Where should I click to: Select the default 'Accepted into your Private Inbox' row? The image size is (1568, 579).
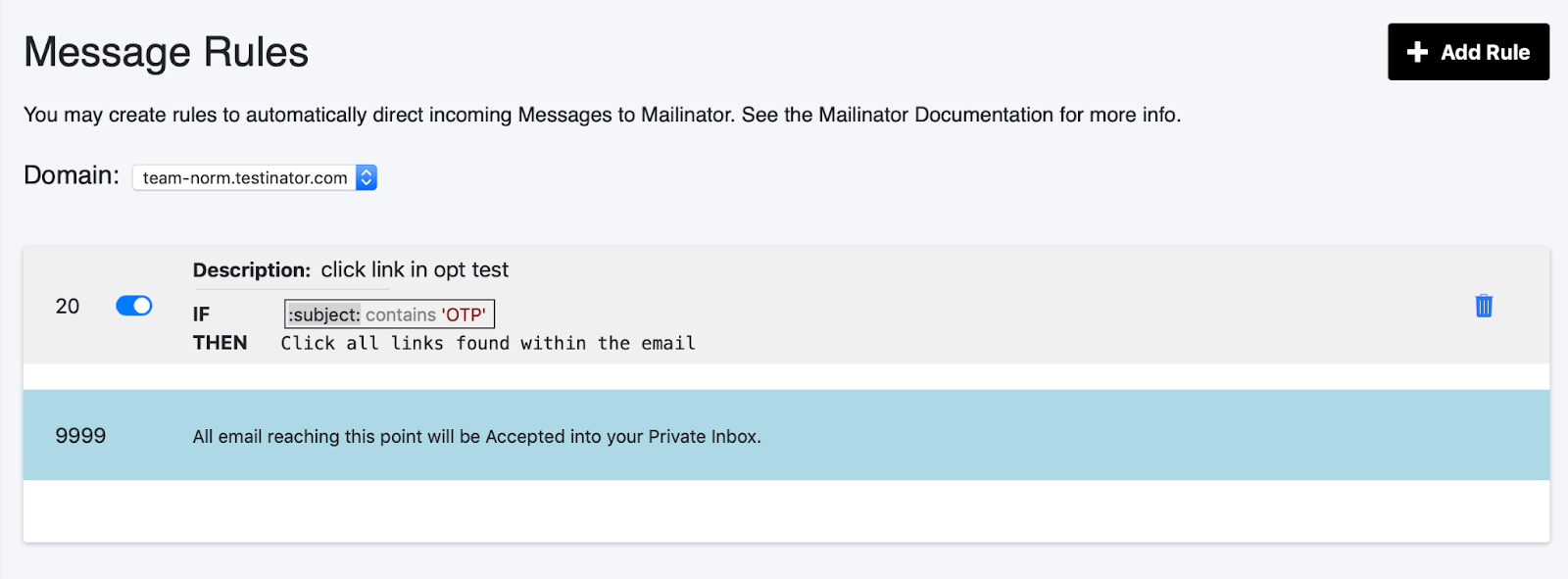[x=476, y=437]
